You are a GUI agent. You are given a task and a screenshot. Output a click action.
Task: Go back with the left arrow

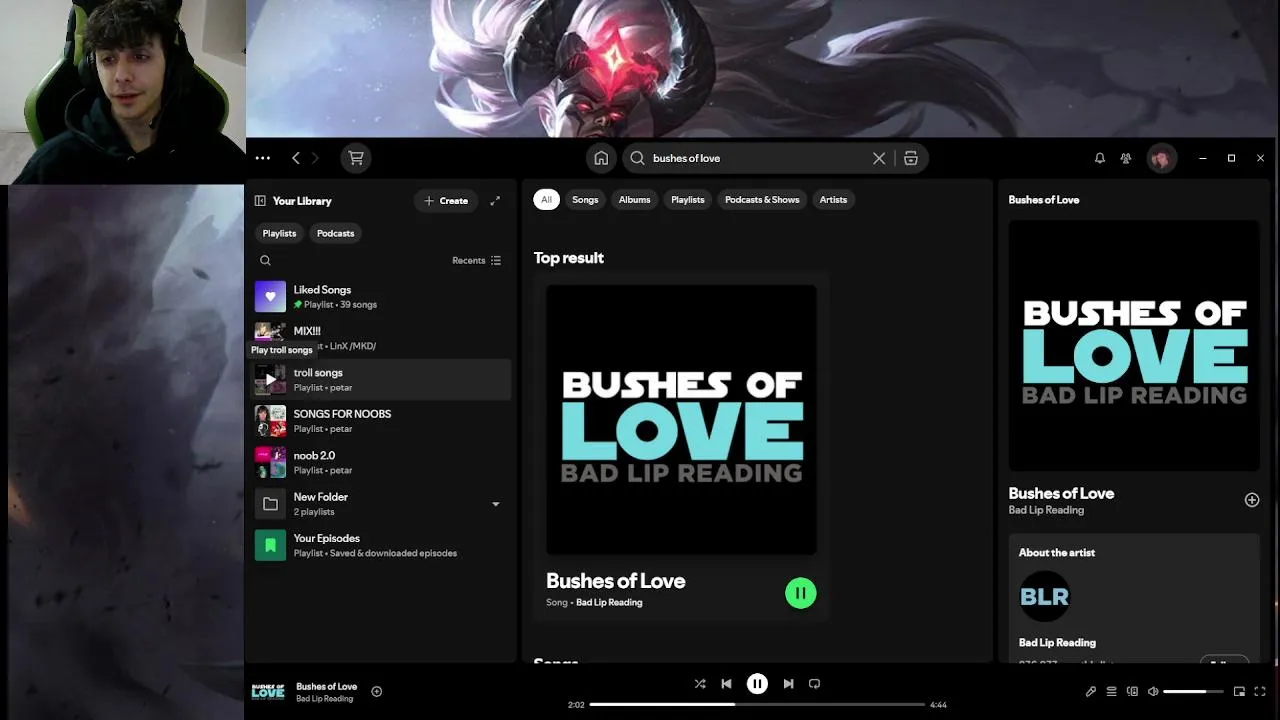(x=295, y=158)
